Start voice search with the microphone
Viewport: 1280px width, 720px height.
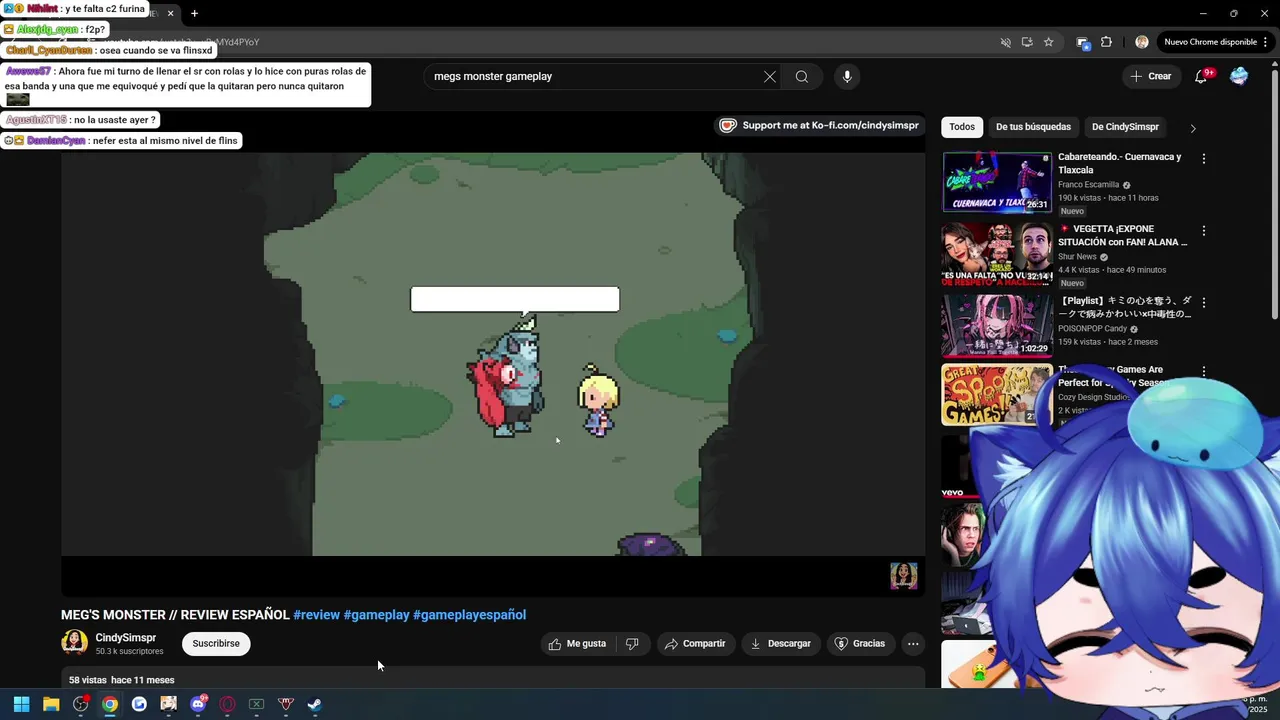[847, 77]
